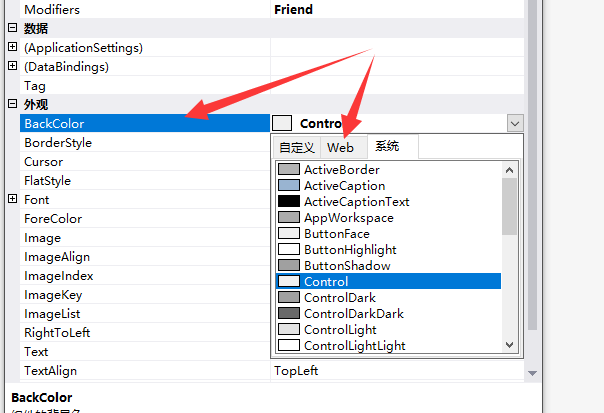The height and width of the screenshot is (413, 604).
Task: Click the TextAlign value TopLeft
Action: click(x=296, y=371)
